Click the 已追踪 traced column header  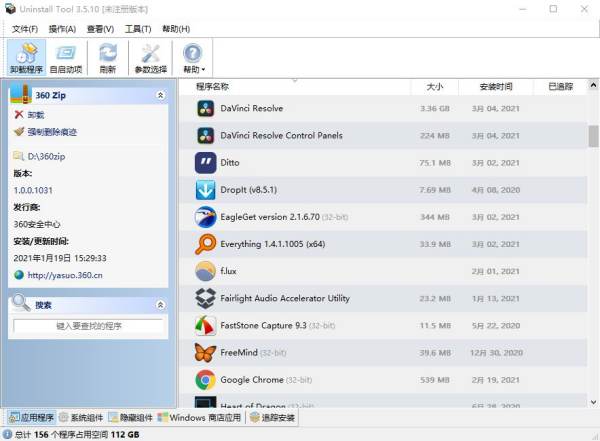(561, 87)
